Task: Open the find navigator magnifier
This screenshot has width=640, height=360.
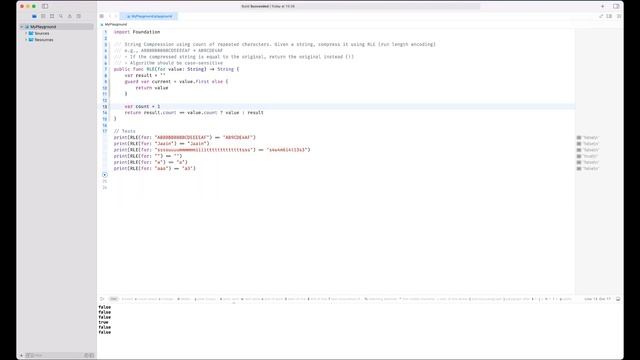Action: (61, 16)
